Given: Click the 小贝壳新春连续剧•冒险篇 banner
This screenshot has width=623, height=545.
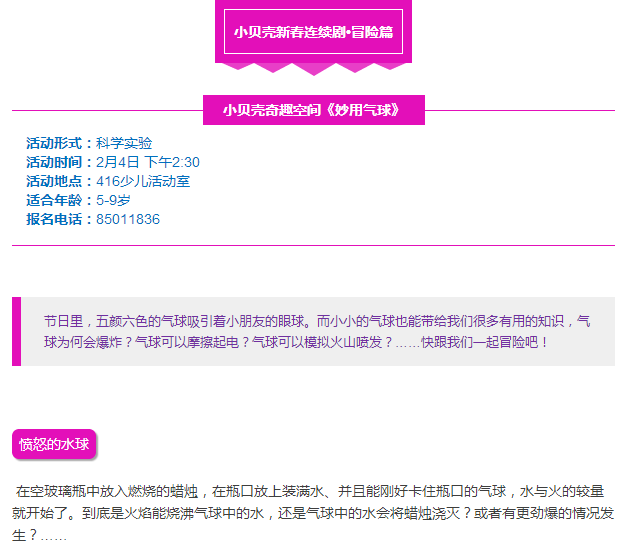Looking at the screenshot, I should point(313,32).
